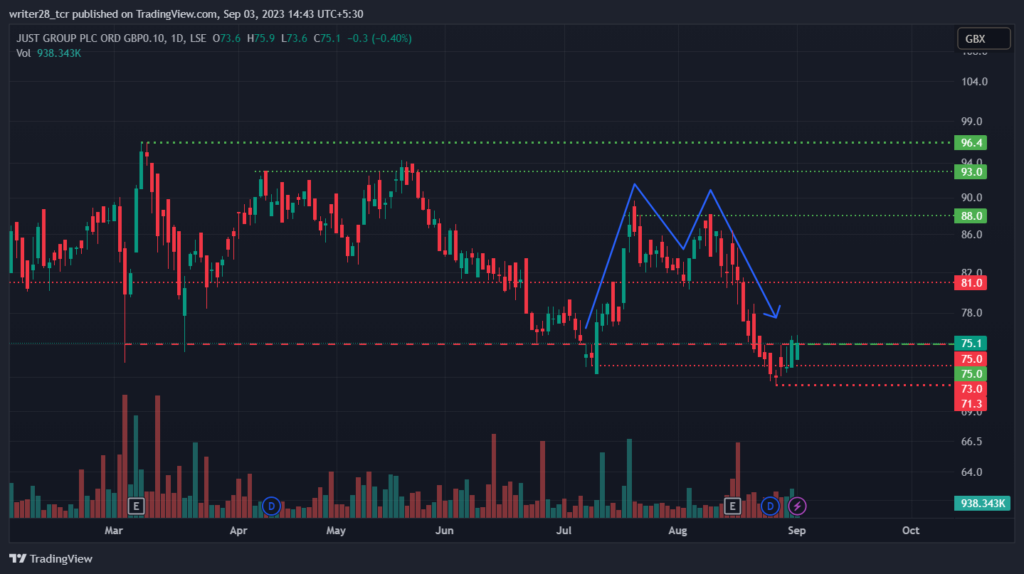Select the 71.3 red price label
1024x574 pixels.
click(x=970, y=404)
